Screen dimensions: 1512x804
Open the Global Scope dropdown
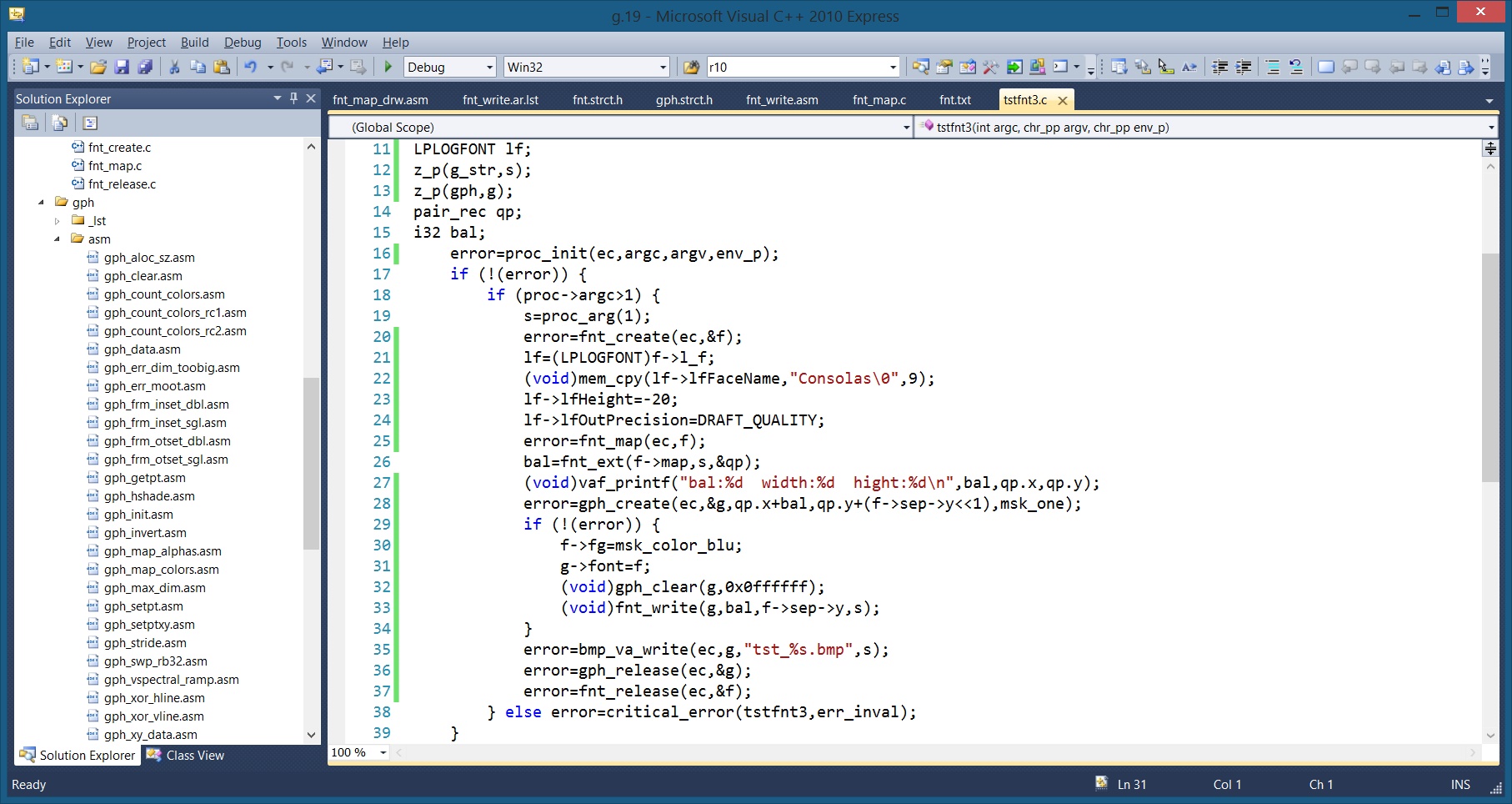click(621, 127)
